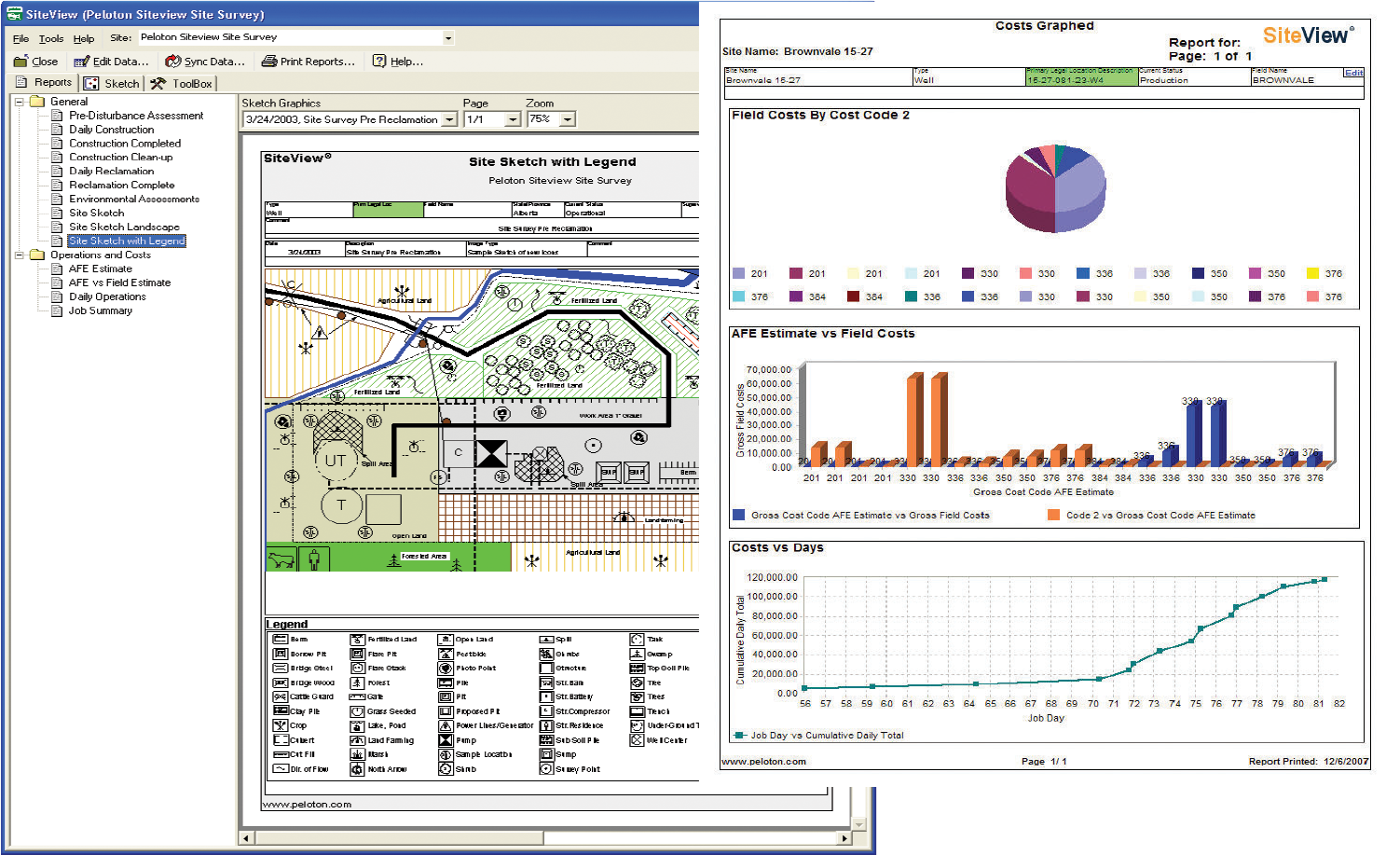The width and height of the screenshot is (1400, 855).
Task: Open the Sketch Graphics date dropdown
Action: point(450,119)
